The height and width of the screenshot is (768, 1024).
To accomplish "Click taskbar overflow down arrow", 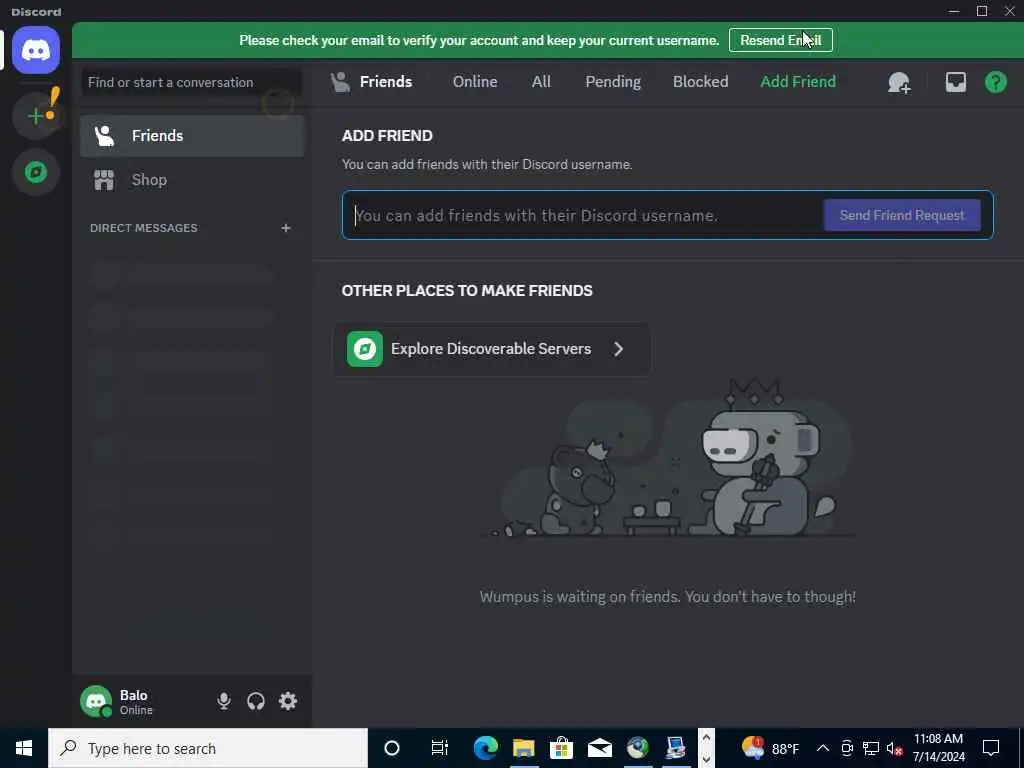I will [x=706, y=760].
